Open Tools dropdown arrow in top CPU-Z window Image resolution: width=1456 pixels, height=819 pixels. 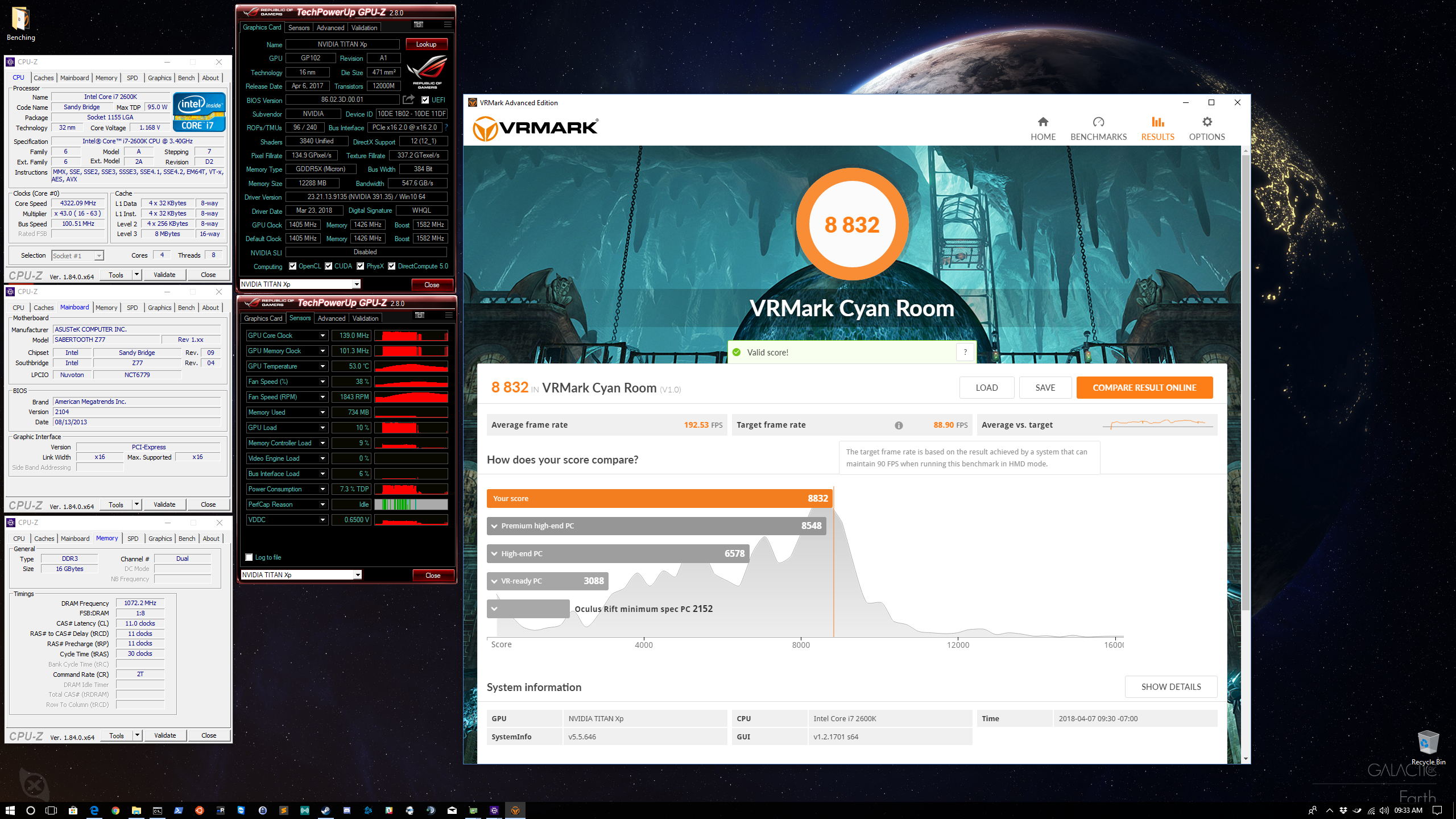point(136,275)
